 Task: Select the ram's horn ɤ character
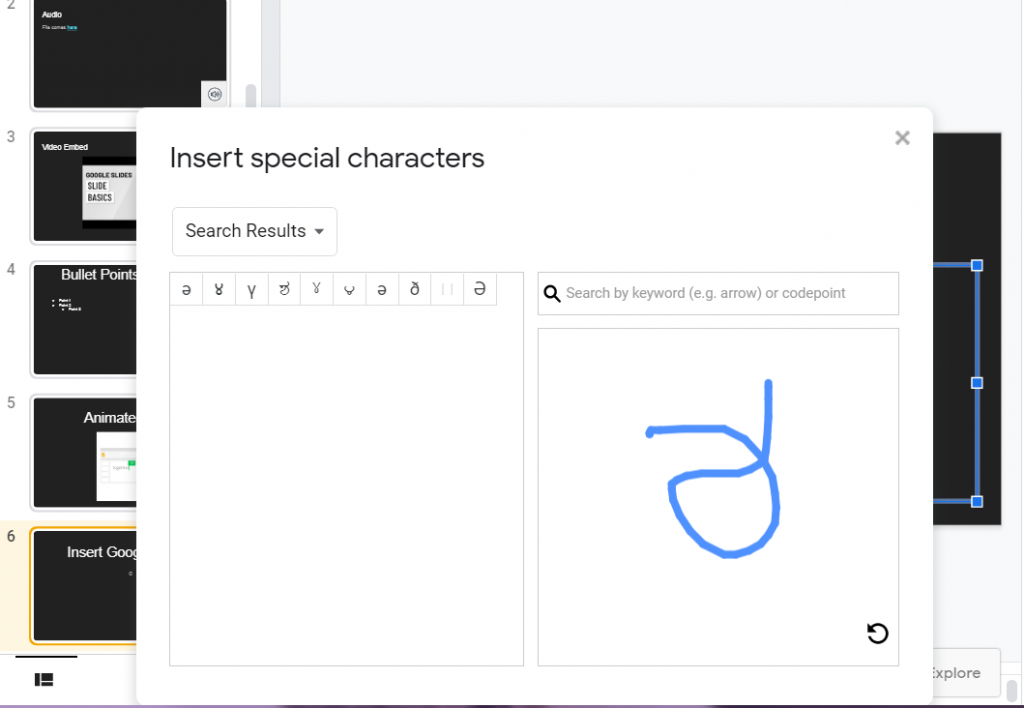(219, 289)
